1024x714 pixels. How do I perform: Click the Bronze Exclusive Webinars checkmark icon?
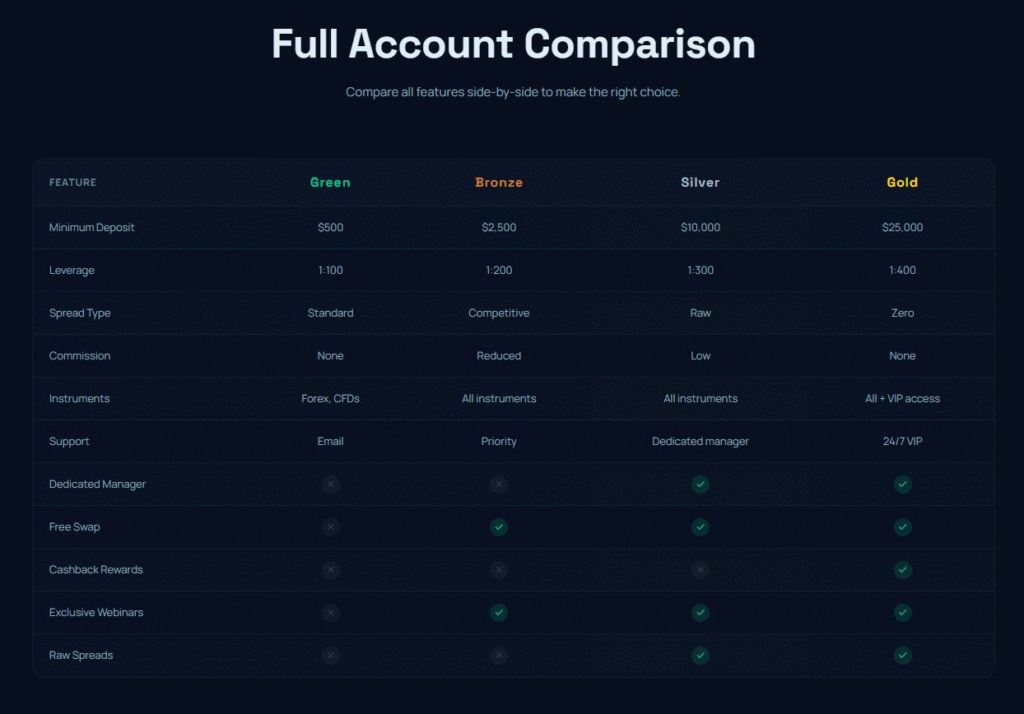(499, 613)
